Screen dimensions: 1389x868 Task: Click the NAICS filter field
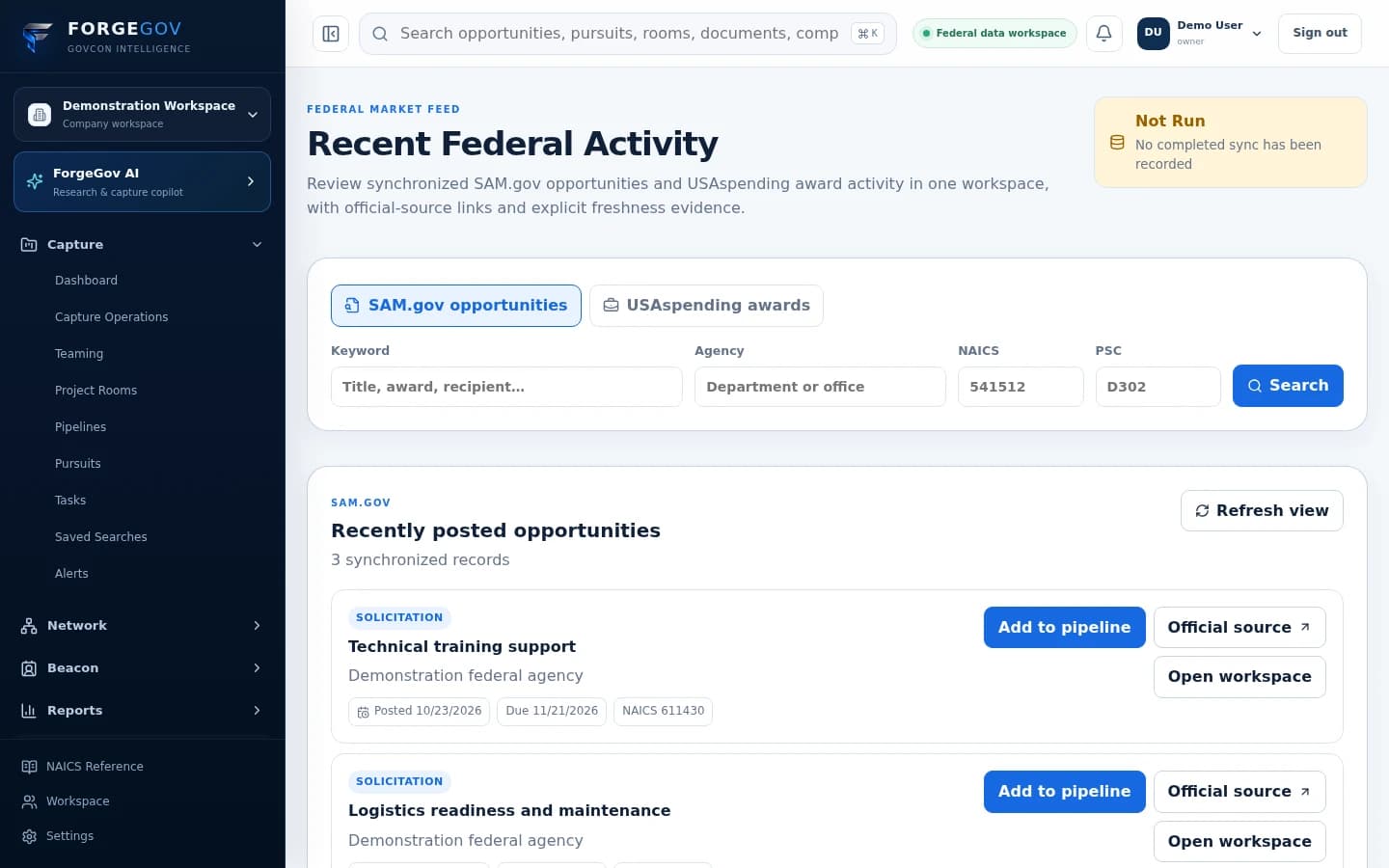pyautogui.click(x=1021, y=387)
